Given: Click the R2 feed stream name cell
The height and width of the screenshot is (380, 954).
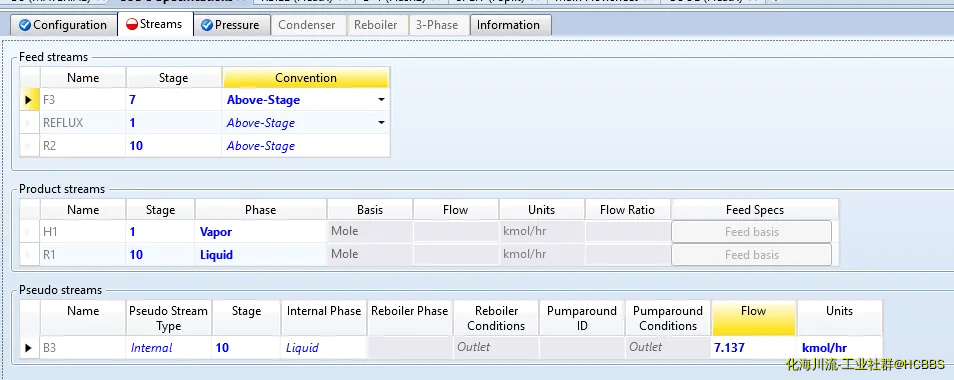Looking at the screenshot, I should tap(83, 146).
